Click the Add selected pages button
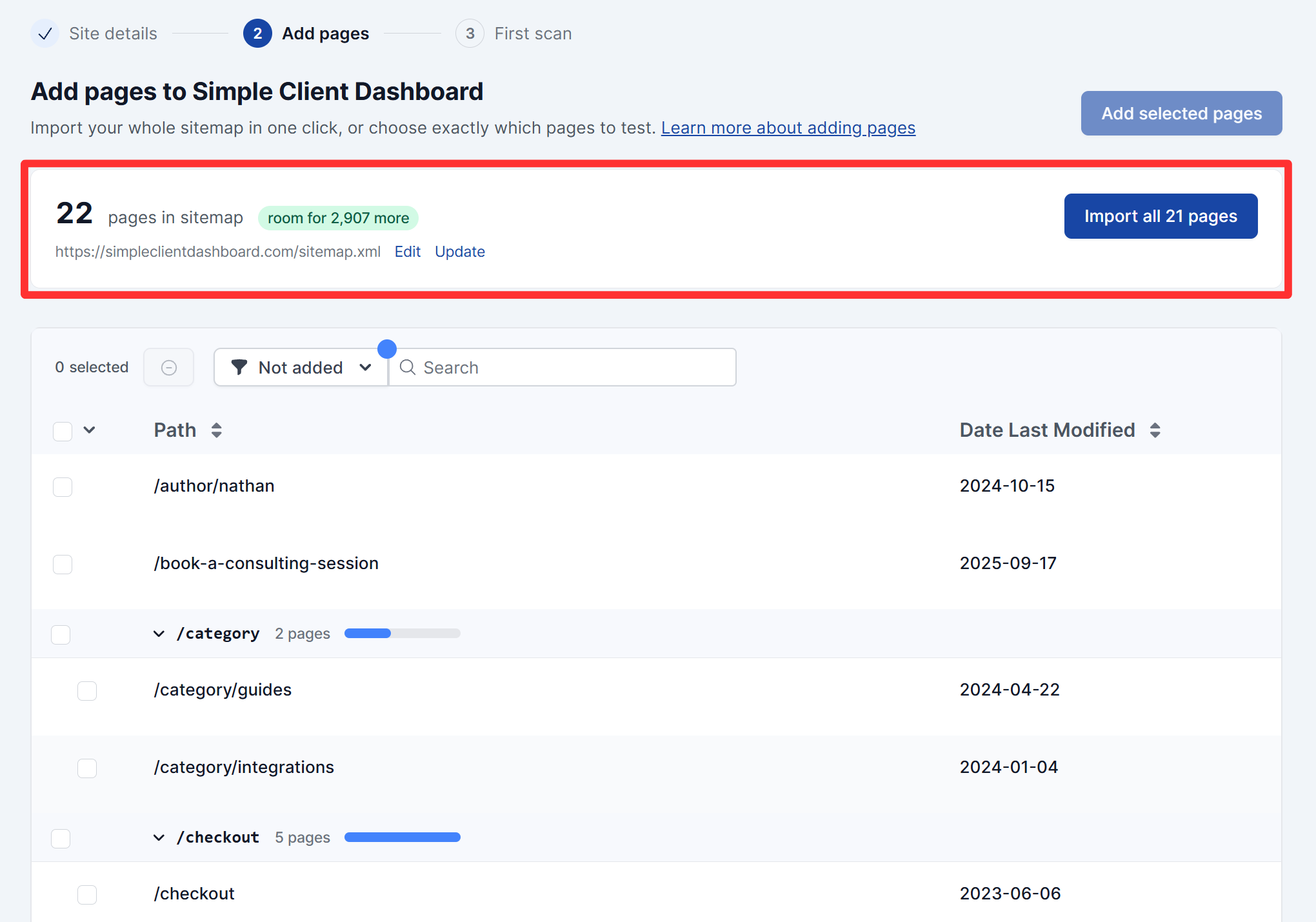Viewport: 1316px width, 922px height. [x=1181, y=113]
